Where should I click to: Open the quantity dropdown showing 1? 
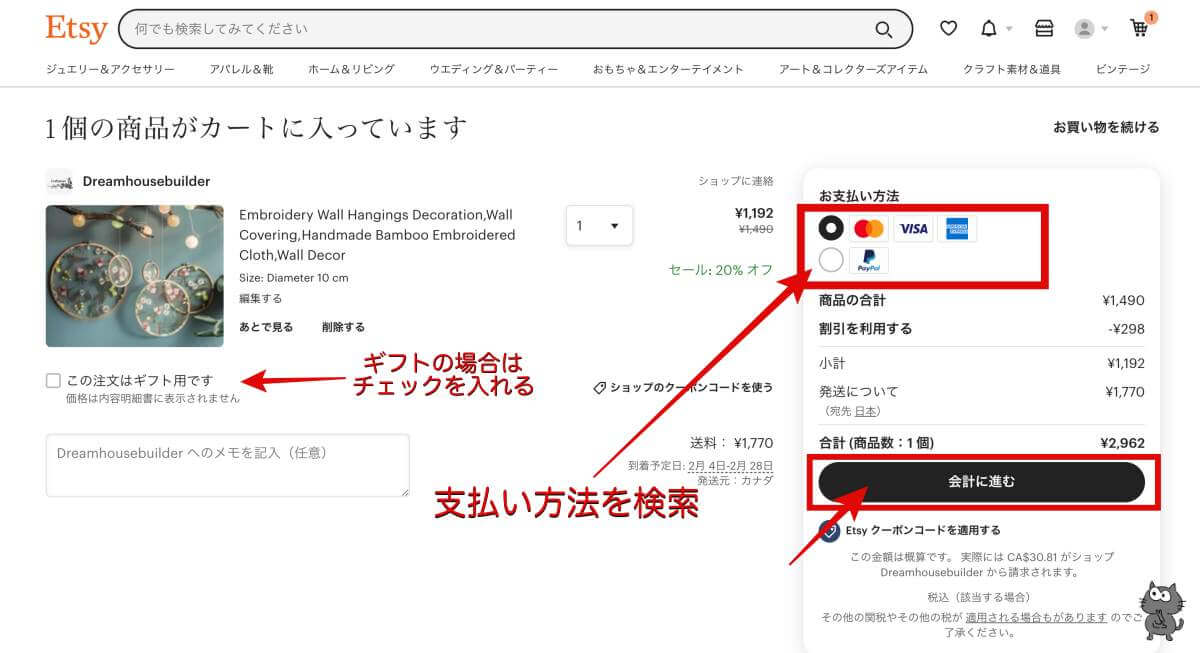[x=599, y=226]
